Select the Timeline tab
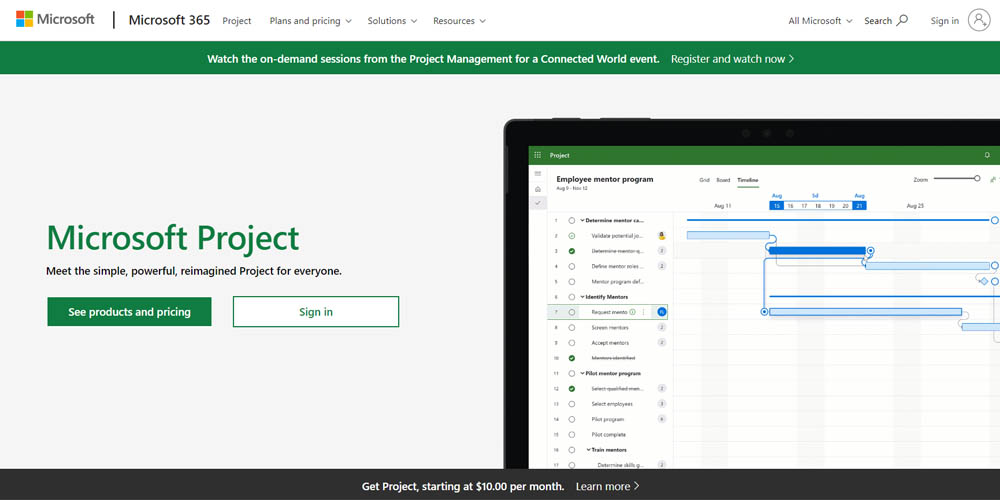Screen dimensions: 1000x500 [748, 180]
